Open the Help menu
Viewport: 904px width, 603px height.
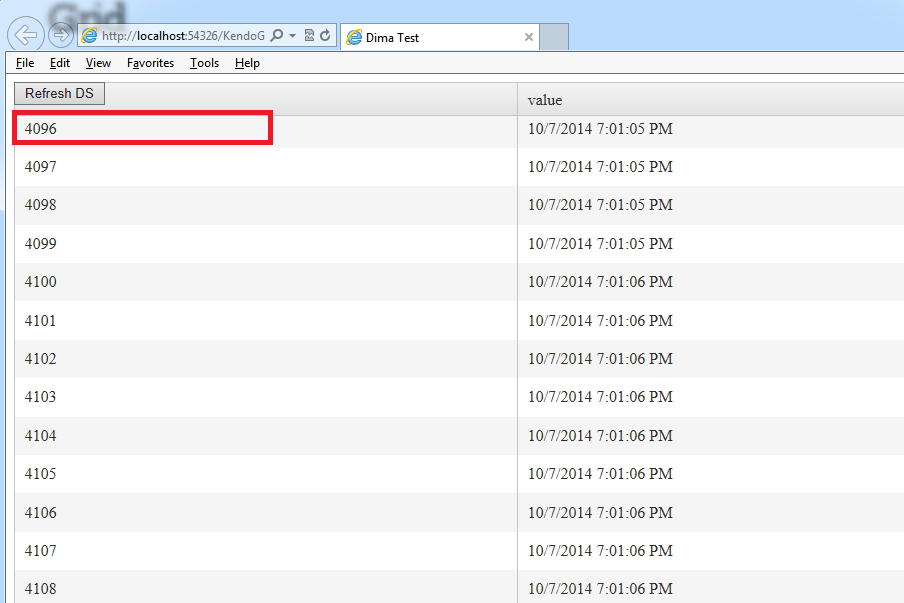(247, 63)
